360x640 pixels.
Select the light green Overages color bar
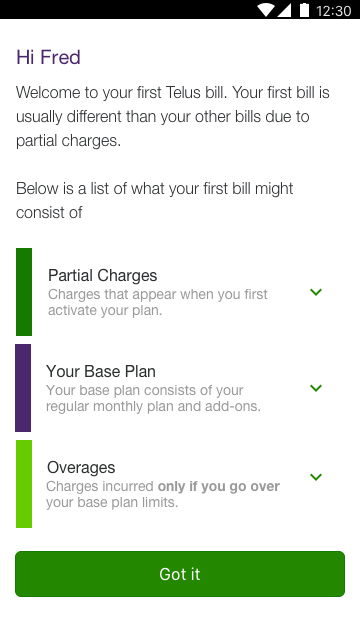click(x=24, y=484)
